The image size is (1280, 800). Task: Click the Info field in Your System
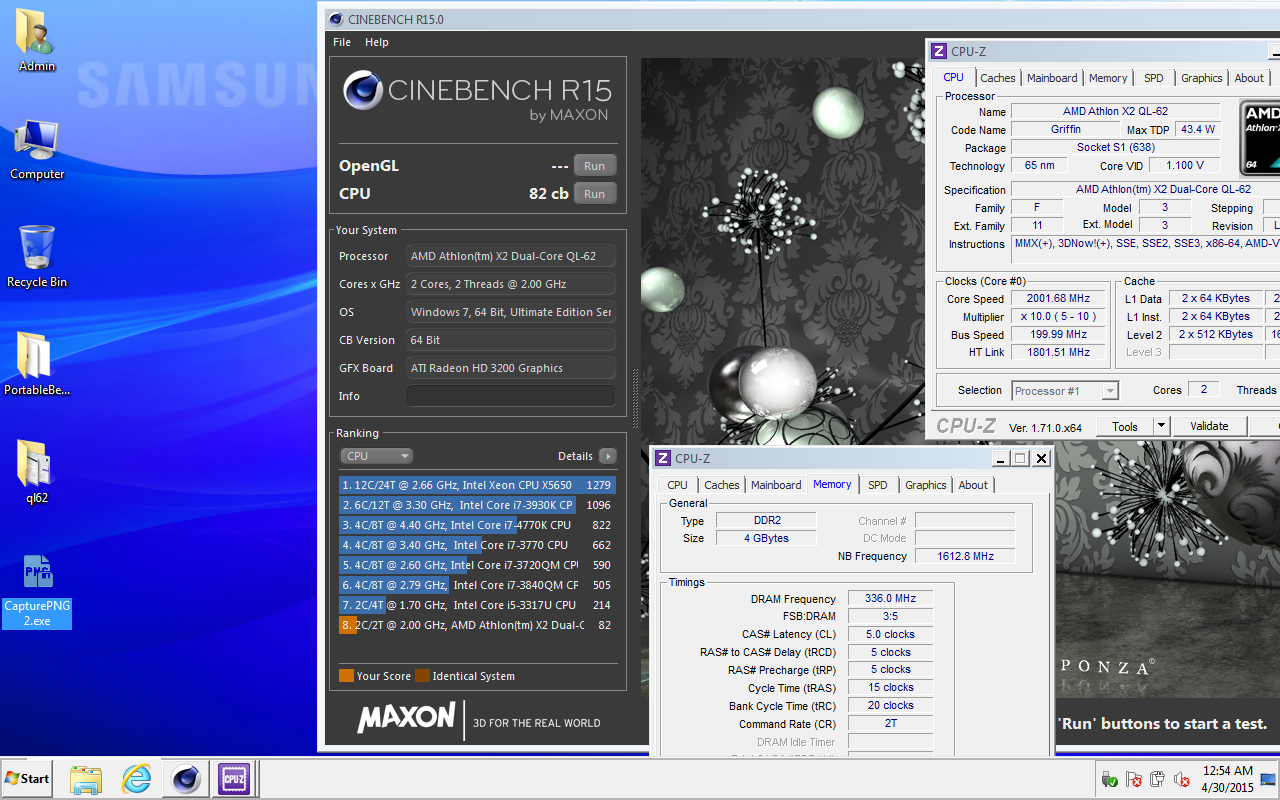click(x=511, y=396)
